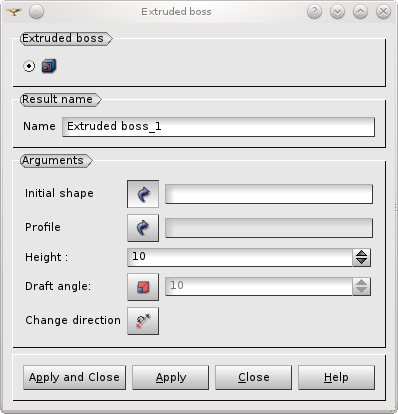Click the application lamp icon in titlebar

(14, 12)
